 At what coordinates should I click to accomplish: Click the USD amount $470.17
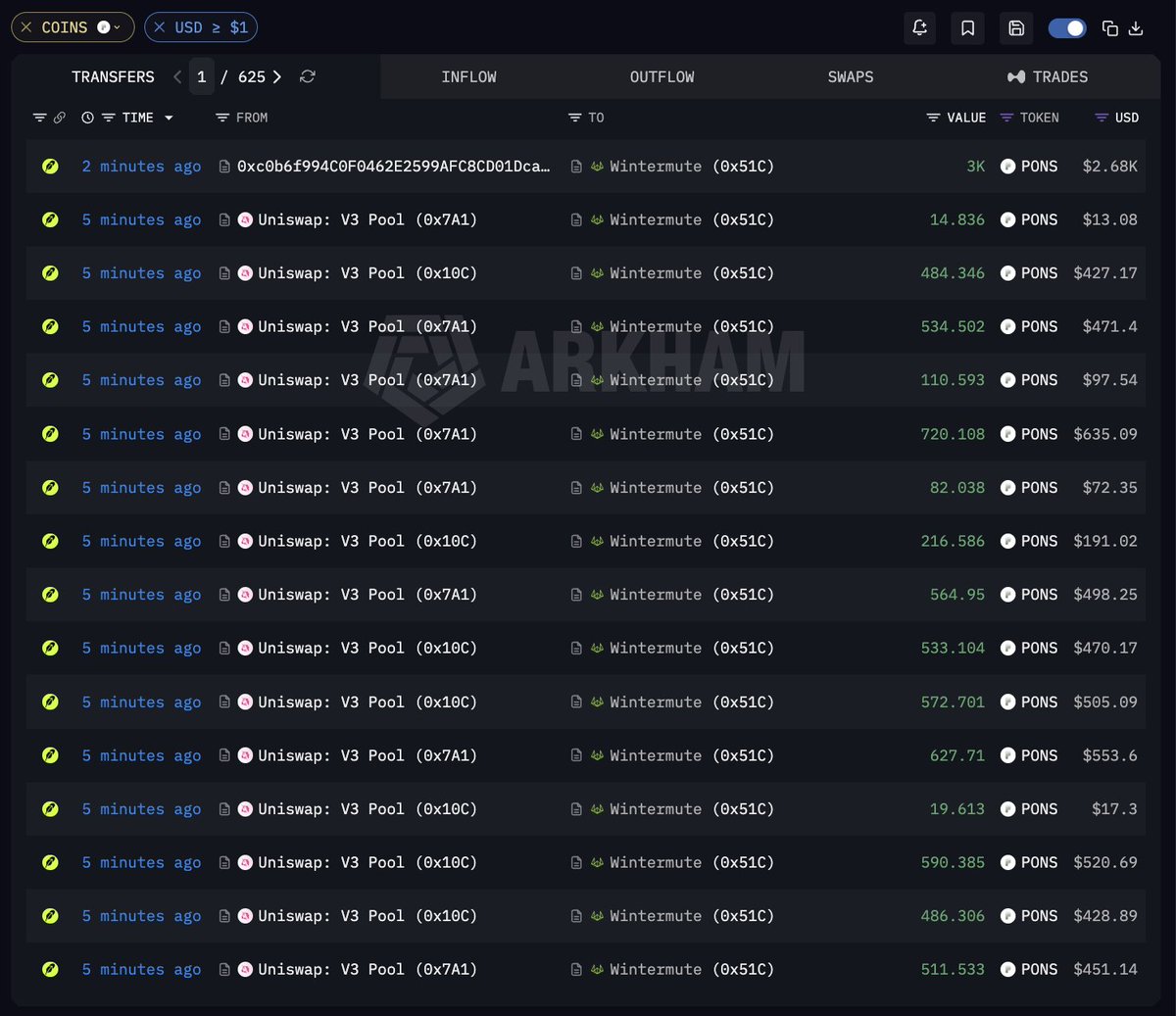click(1105, 649)
